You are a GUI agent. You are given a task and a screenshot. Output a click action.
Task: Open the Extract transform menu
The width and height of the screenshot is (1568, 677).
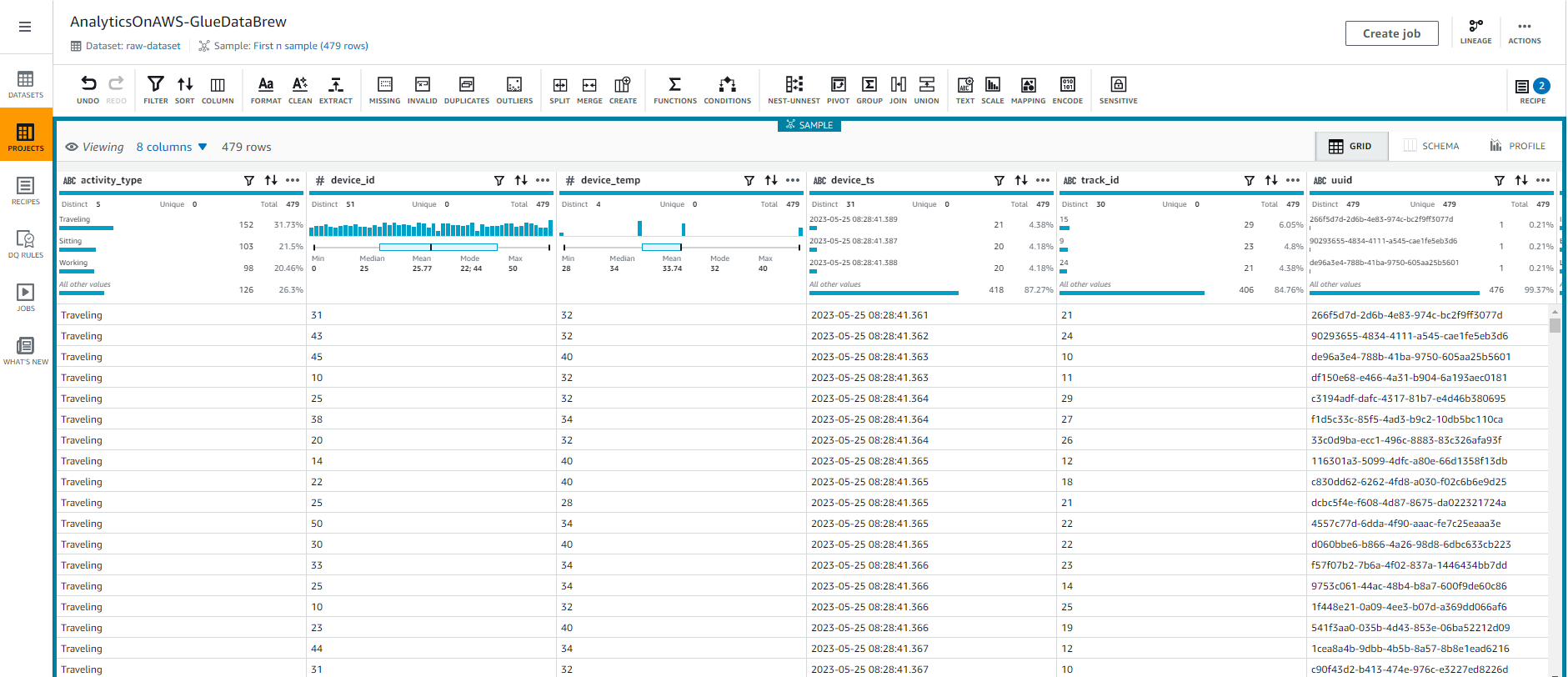click(336, 89)
